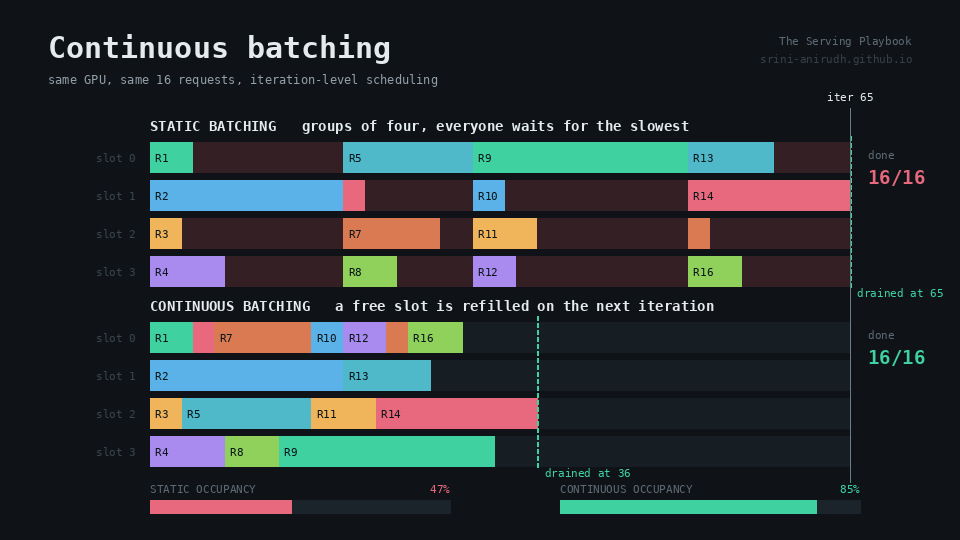The height and width of the screenshot is (540, 960).
Task: Click the 'Continuous batching' title
Action: pos(219,48)
